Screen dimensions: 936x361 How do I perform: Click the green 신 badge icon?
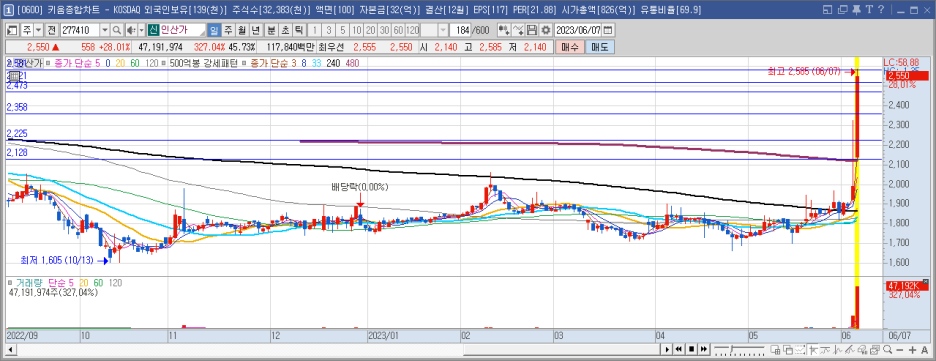pyautogui.click(x=153, y=30)
